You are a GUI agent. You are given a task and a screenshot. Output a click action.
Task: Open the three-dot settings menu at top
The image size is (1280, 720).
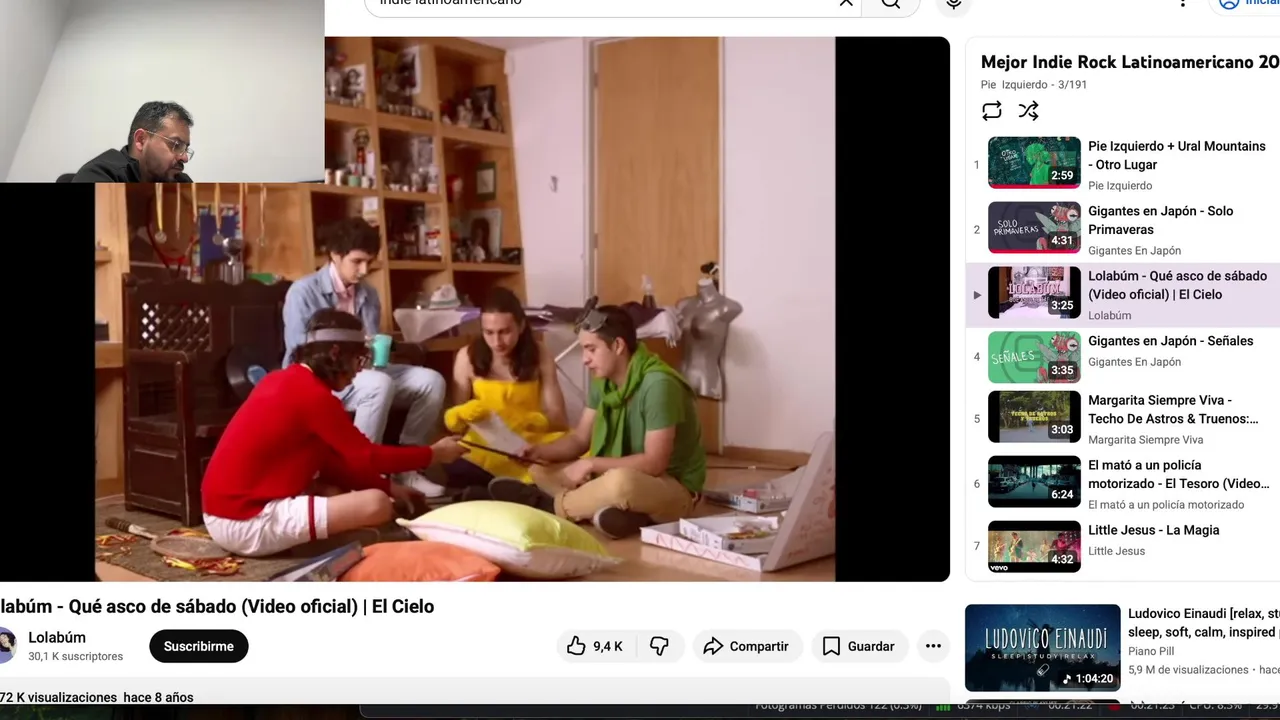pos(1183,3)
